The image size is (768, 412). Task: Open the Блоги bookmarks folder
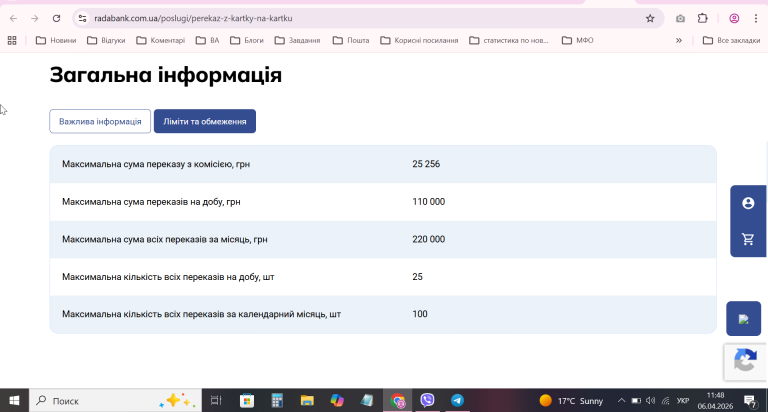pos(247,40)
